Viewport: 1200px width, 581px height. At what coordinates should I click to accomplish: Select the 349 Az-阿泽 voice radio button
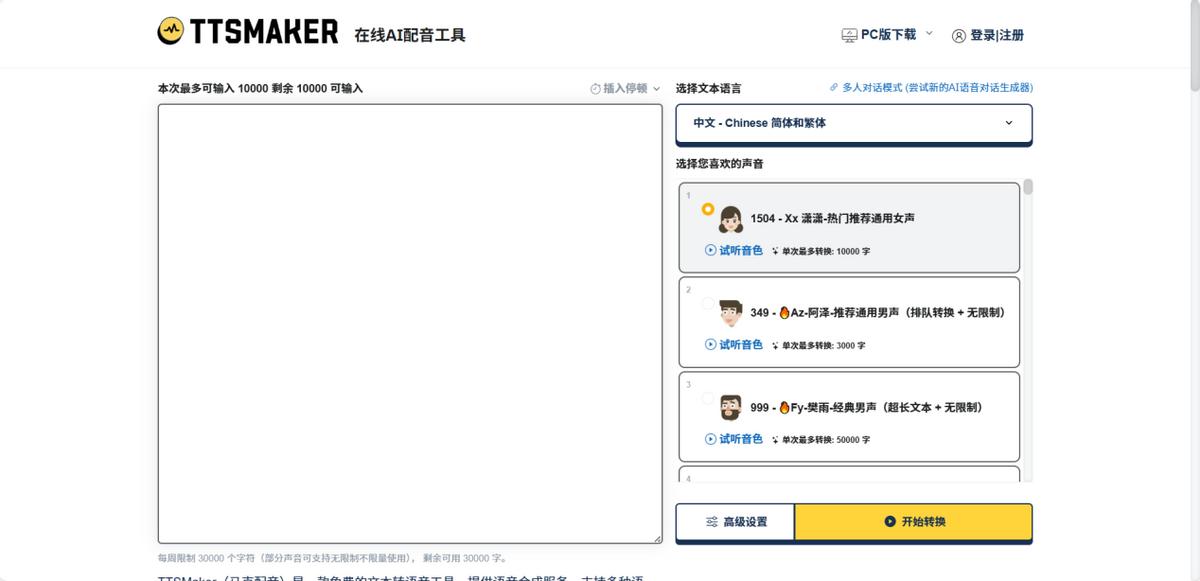pyautogui.click(x=708, y=303)
